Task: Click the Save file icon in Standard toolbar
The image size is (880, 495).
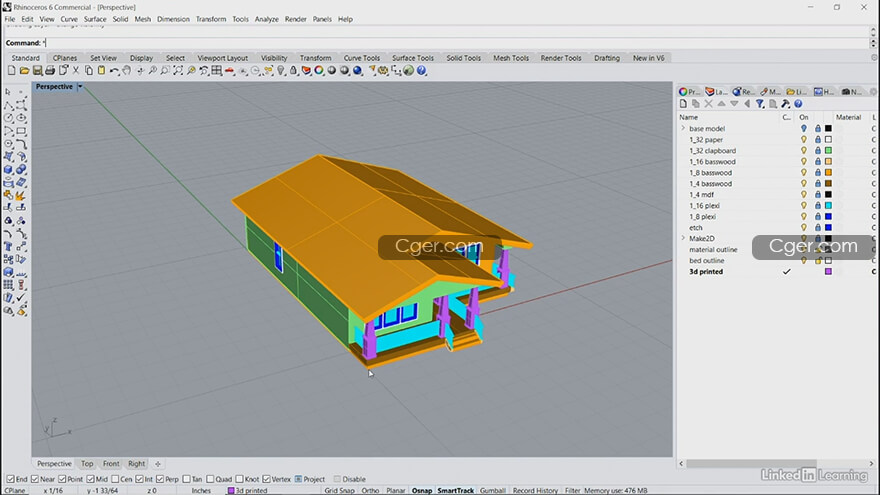Action: coord(38,71)
